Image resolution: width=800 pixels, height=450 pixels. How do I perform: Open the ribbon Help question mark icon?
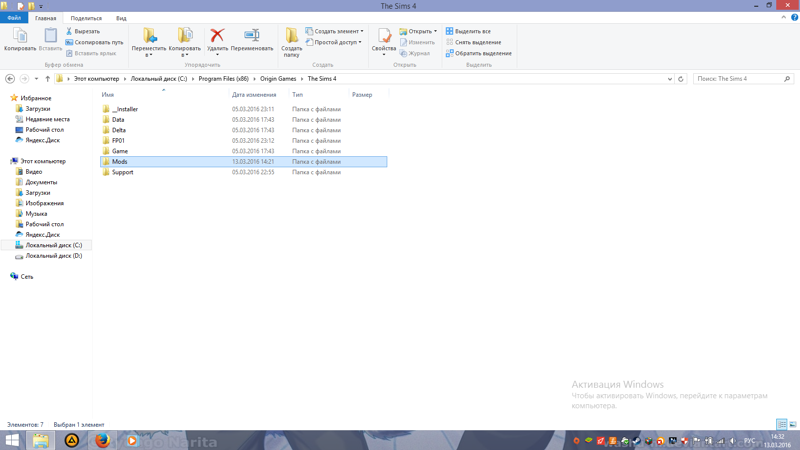(794, 17)
